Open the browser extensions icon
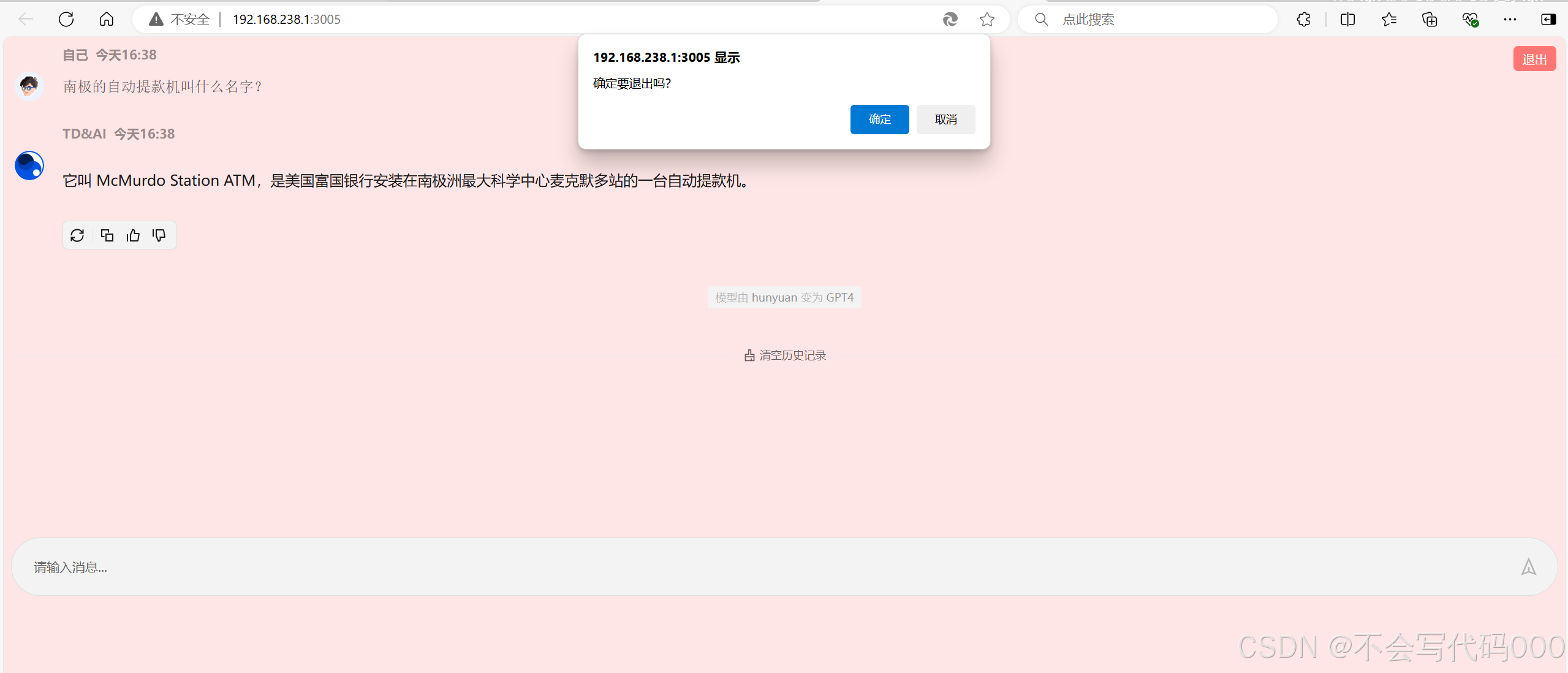Image resolution: width=1568 pixels, height=673 pixels. (x=1303, y=20)
